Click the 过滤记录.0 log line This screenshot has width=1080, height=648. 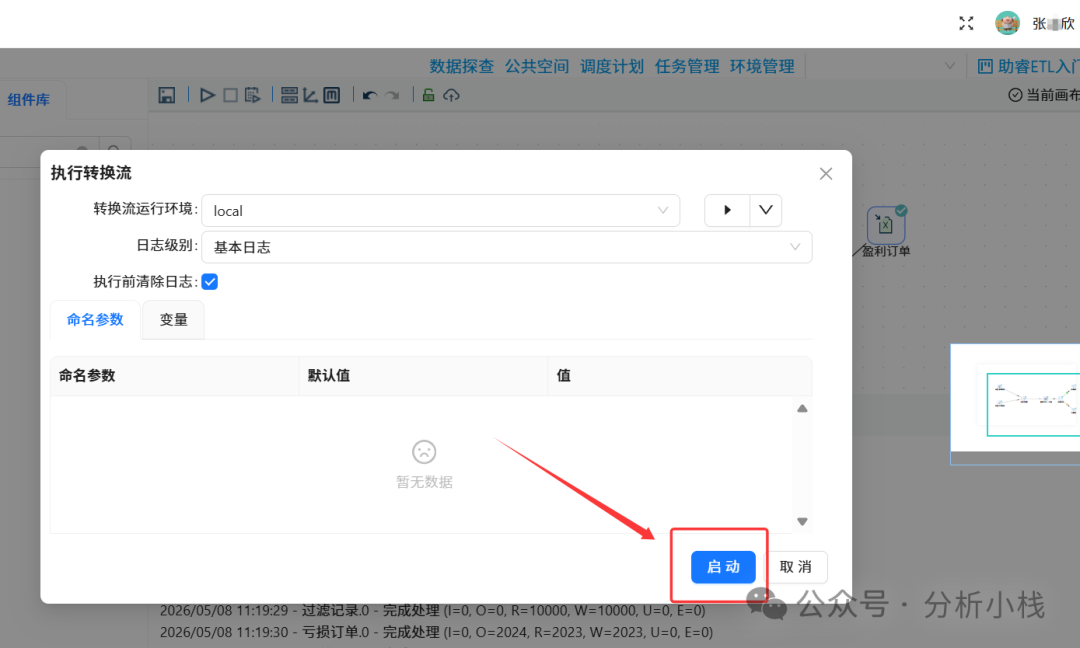click(x=433, y=611)
